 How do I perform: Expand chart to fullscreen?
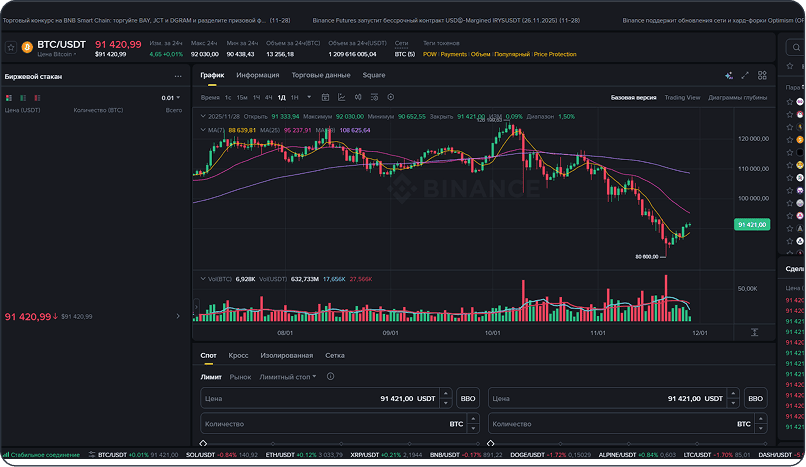(x=745, y=76)
